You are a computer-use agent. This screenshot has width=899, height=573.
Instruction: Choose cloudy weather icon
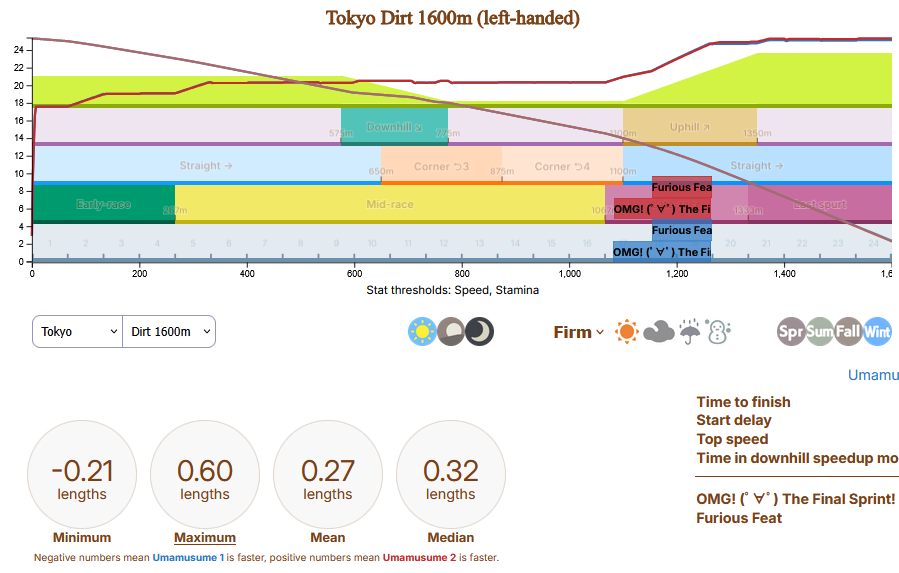pyautogui.click(x=659, y=332)
